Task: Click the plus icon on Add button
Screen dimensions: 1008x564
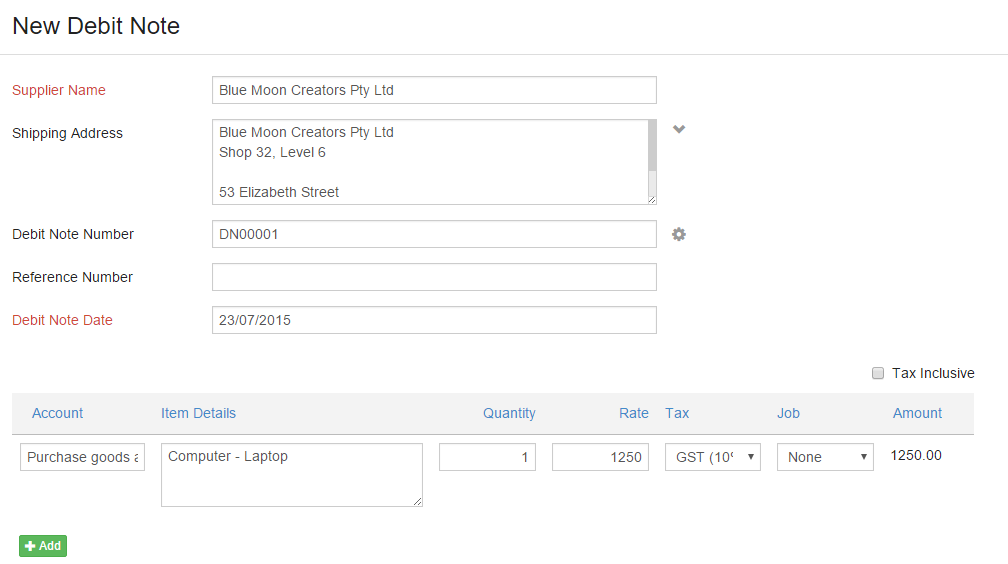Action: (30, 546)
